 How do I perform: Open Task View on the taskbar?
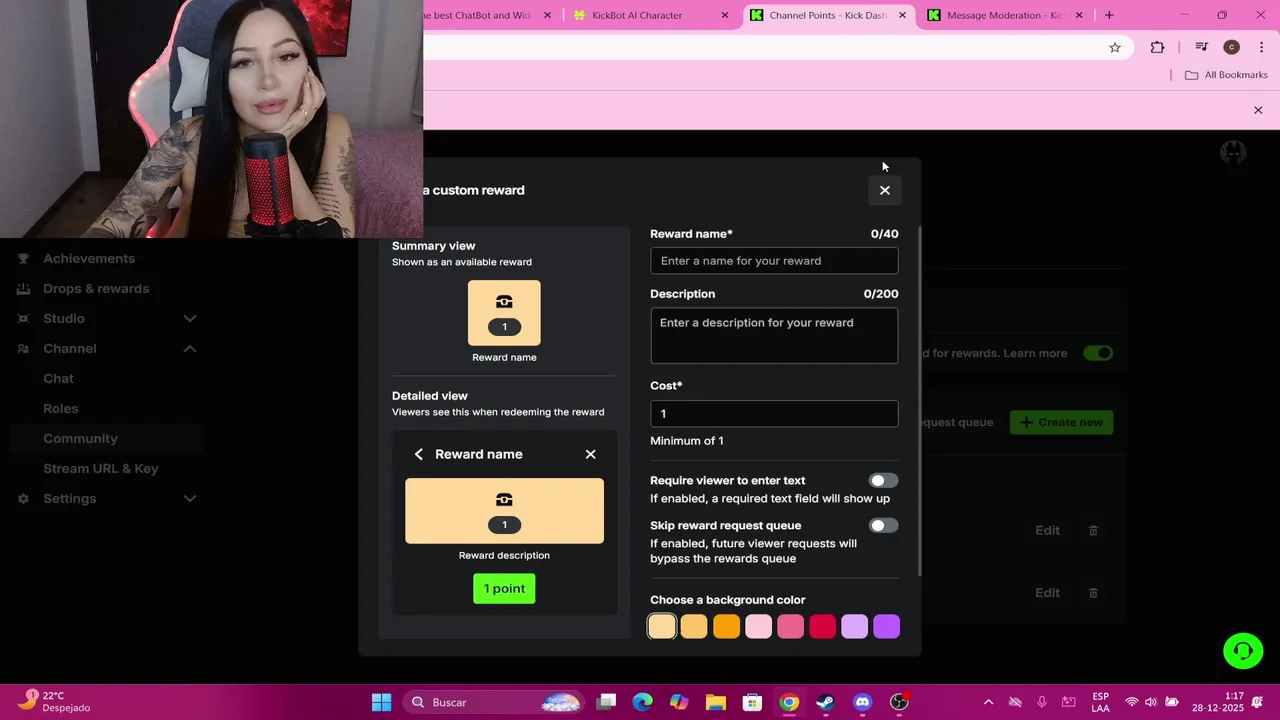point(606,702)
